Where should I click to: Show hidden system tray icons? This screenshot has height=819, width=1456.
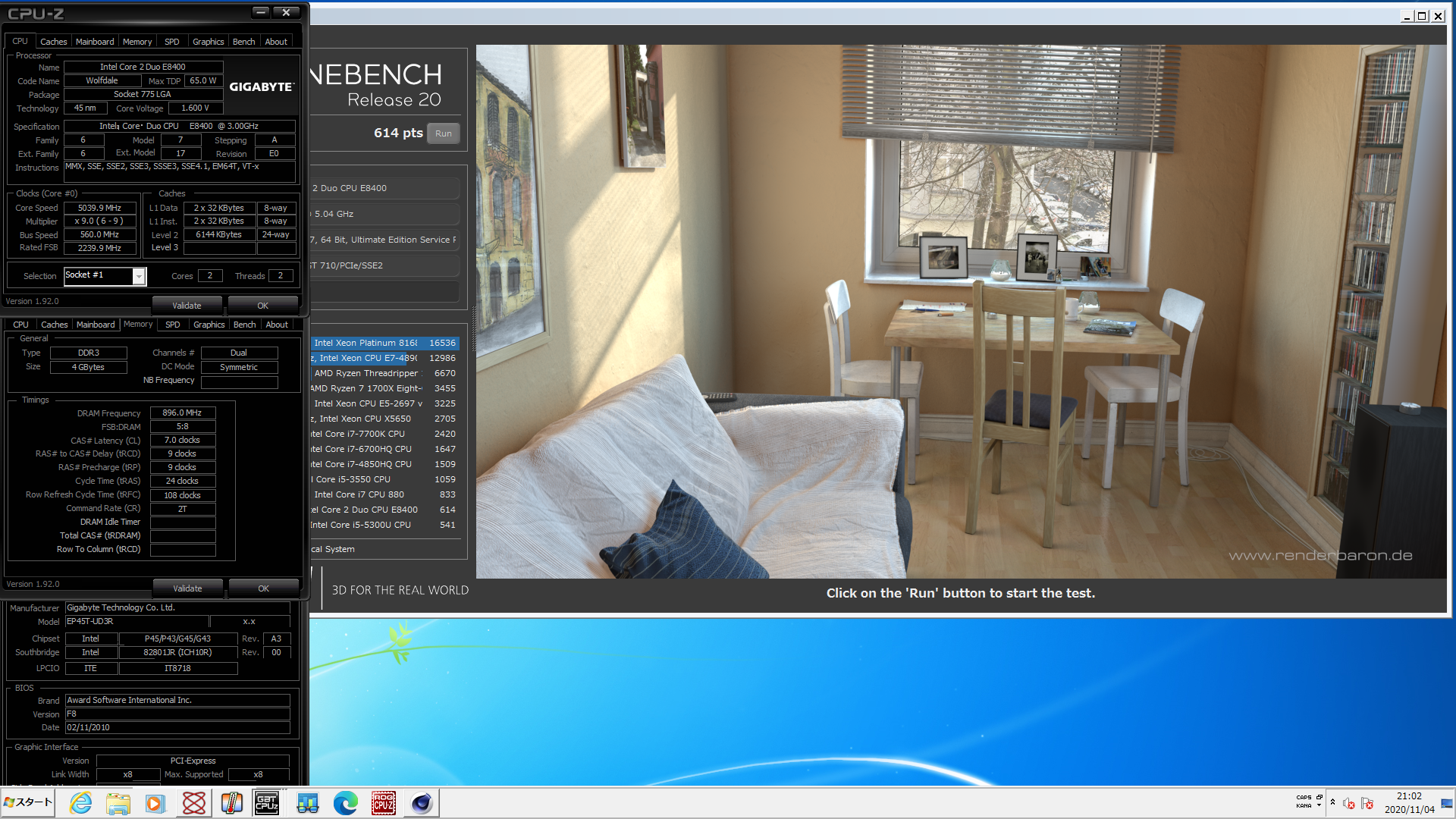[x=1332, y=802]
